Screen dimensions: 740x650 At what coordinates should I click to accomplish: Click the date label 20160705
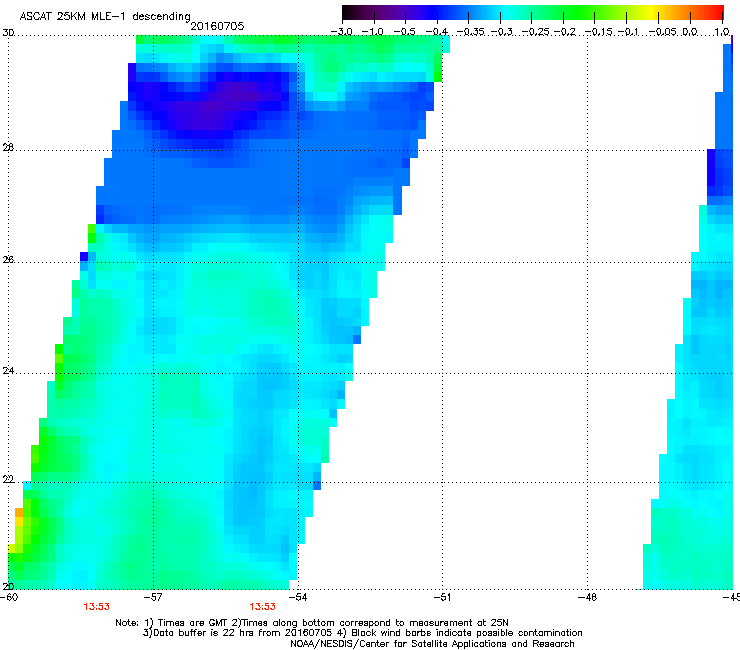(x=217, y=26)
